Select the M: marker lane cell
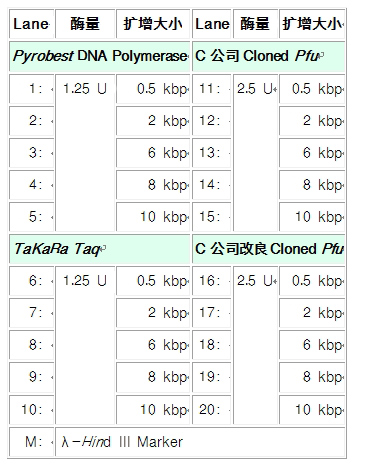Viewport: 371px width, 465px height. point(32,442)
